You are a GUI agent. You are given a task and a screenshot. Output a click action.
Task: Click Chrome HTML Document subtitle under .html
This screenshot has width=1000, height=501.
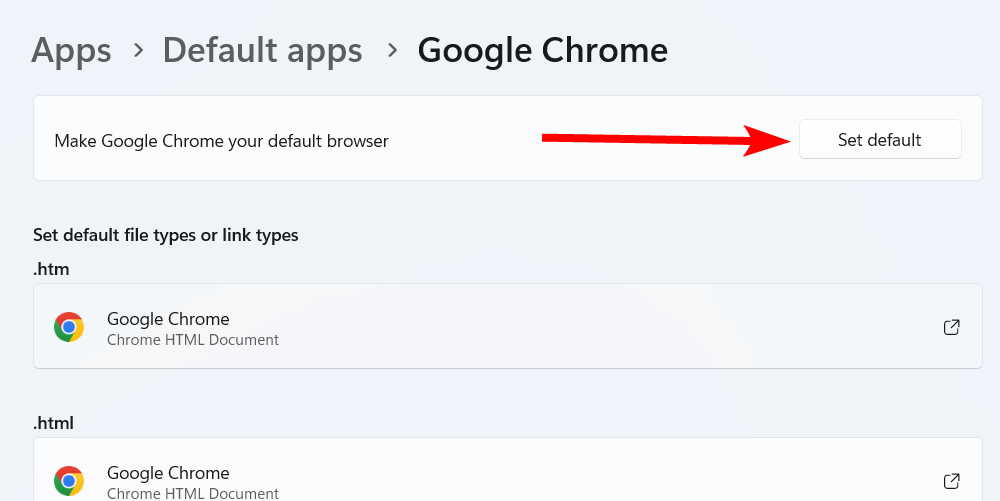pos(192,493)
